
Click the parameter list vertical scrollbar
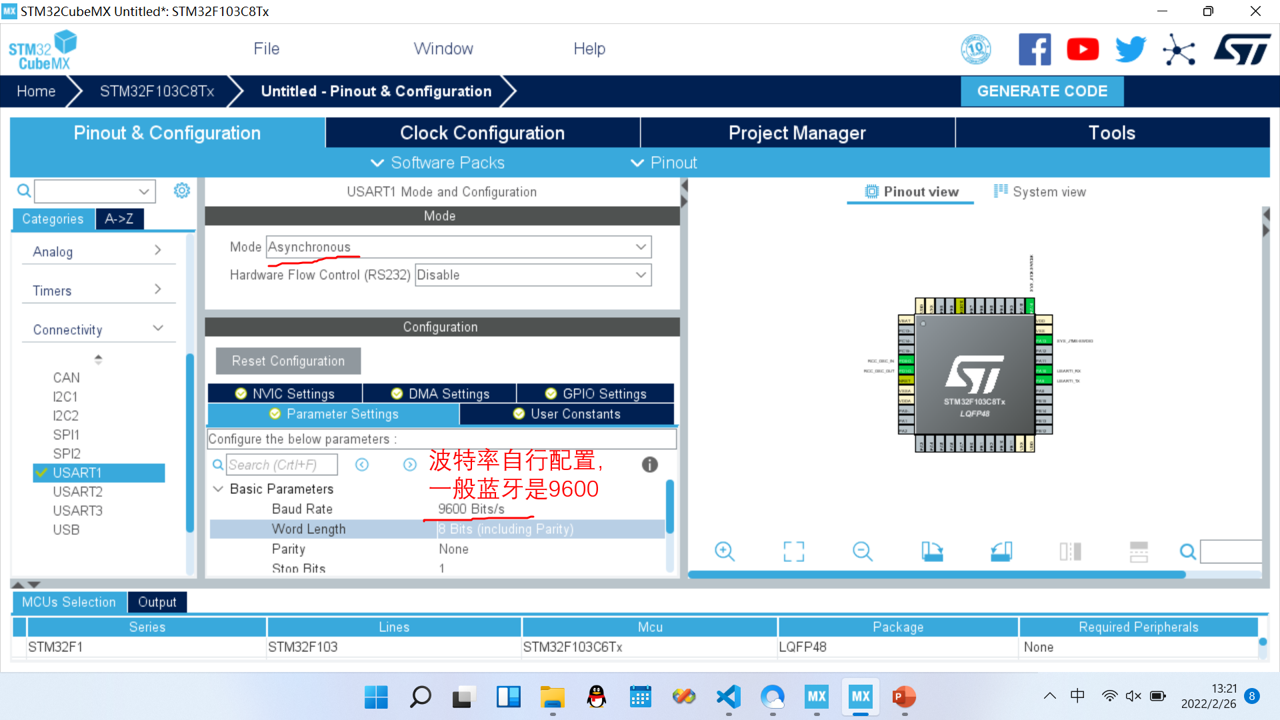click(x=669, y=508)
